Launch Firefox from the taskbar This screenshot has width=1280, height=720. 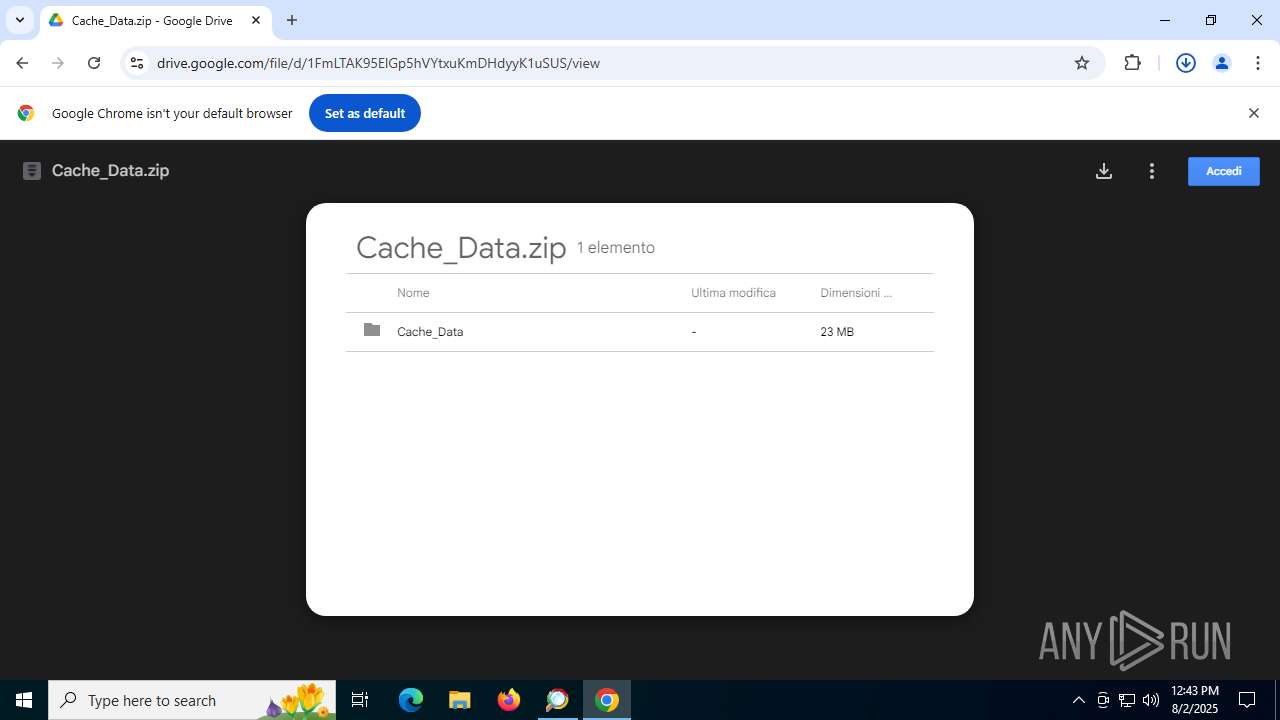[509, 700]
